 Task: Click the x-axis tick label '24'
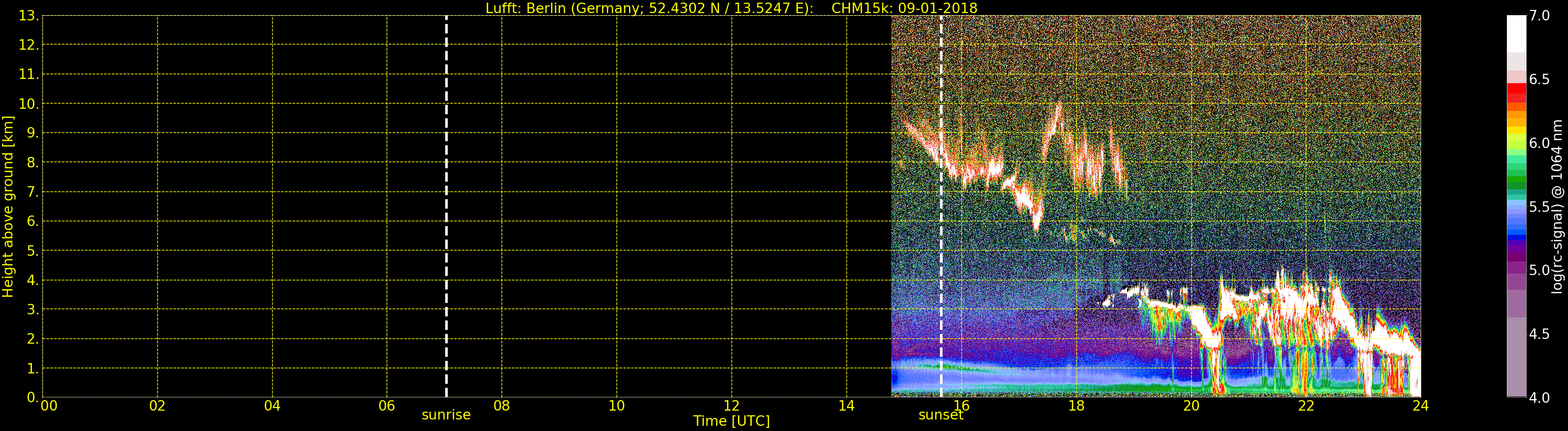(x=1420, y=405)
